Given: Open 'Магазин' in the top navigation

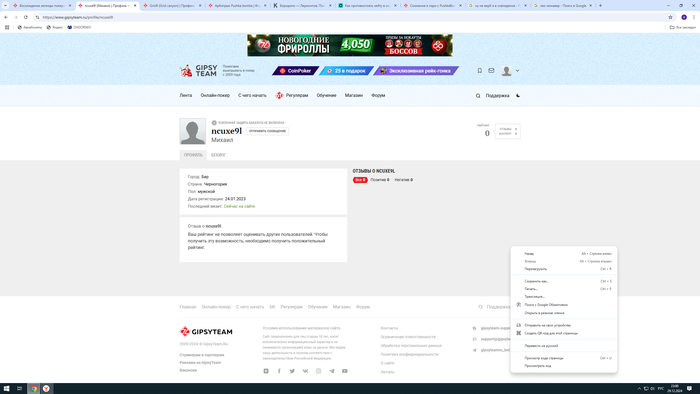Looking at the screenshot, I should (354, 95).
